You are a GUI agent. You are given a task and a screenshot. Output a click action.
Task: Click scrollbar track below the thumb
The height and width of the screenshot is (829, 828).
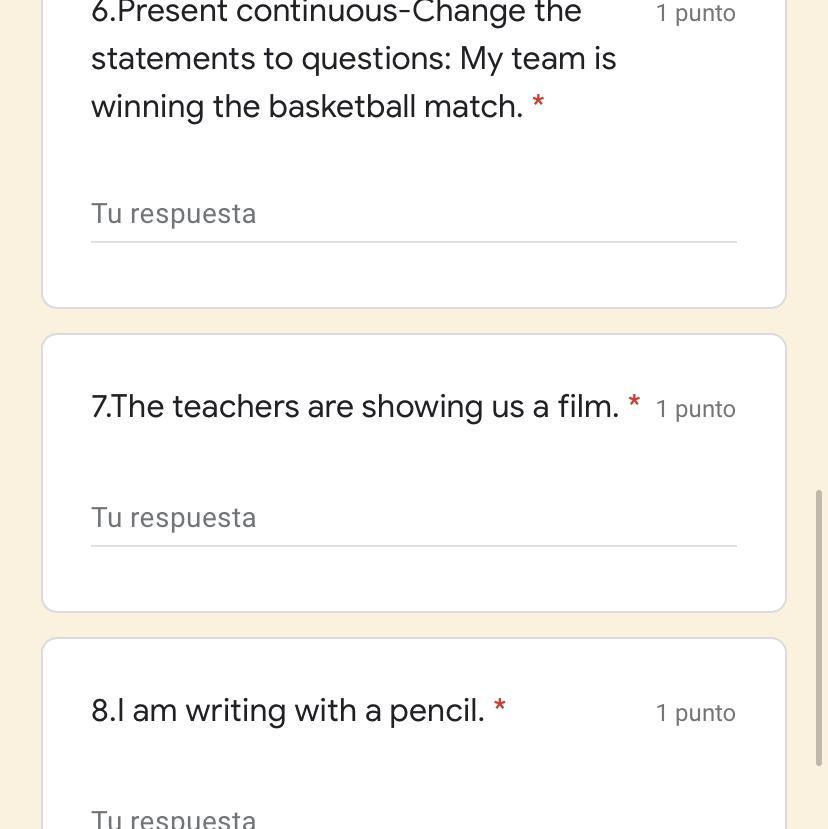click(821, 800)
